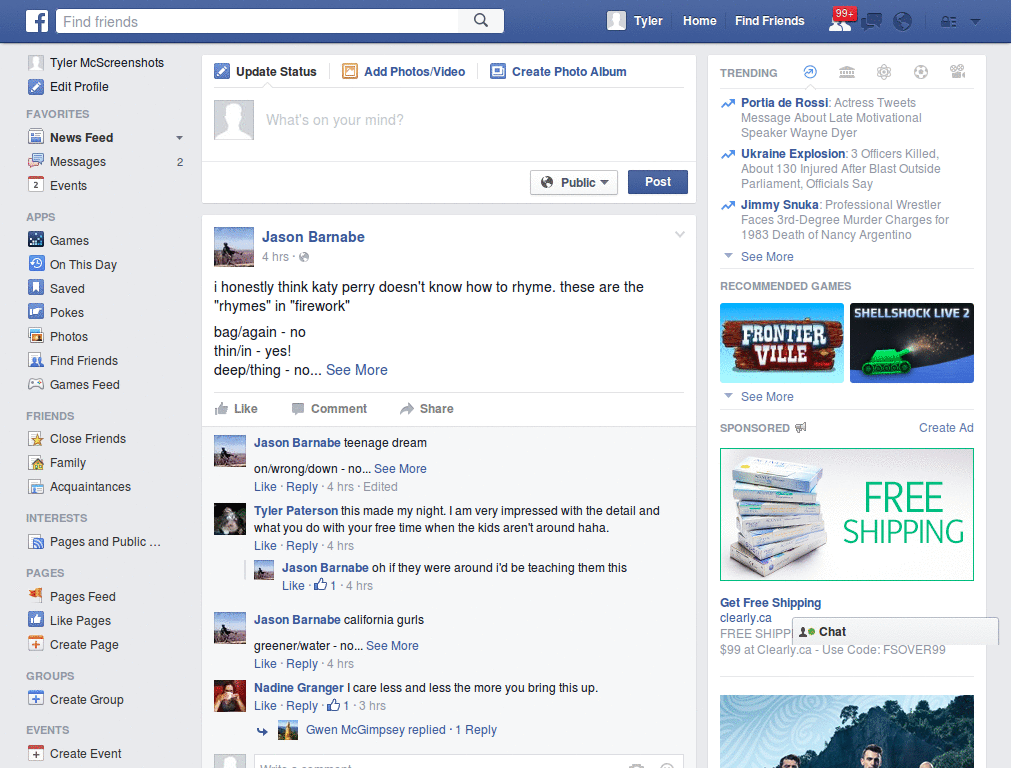Screen dimensions: 1024x768
Task: Expand See More under Recommended Games
Action: (767, 396)
